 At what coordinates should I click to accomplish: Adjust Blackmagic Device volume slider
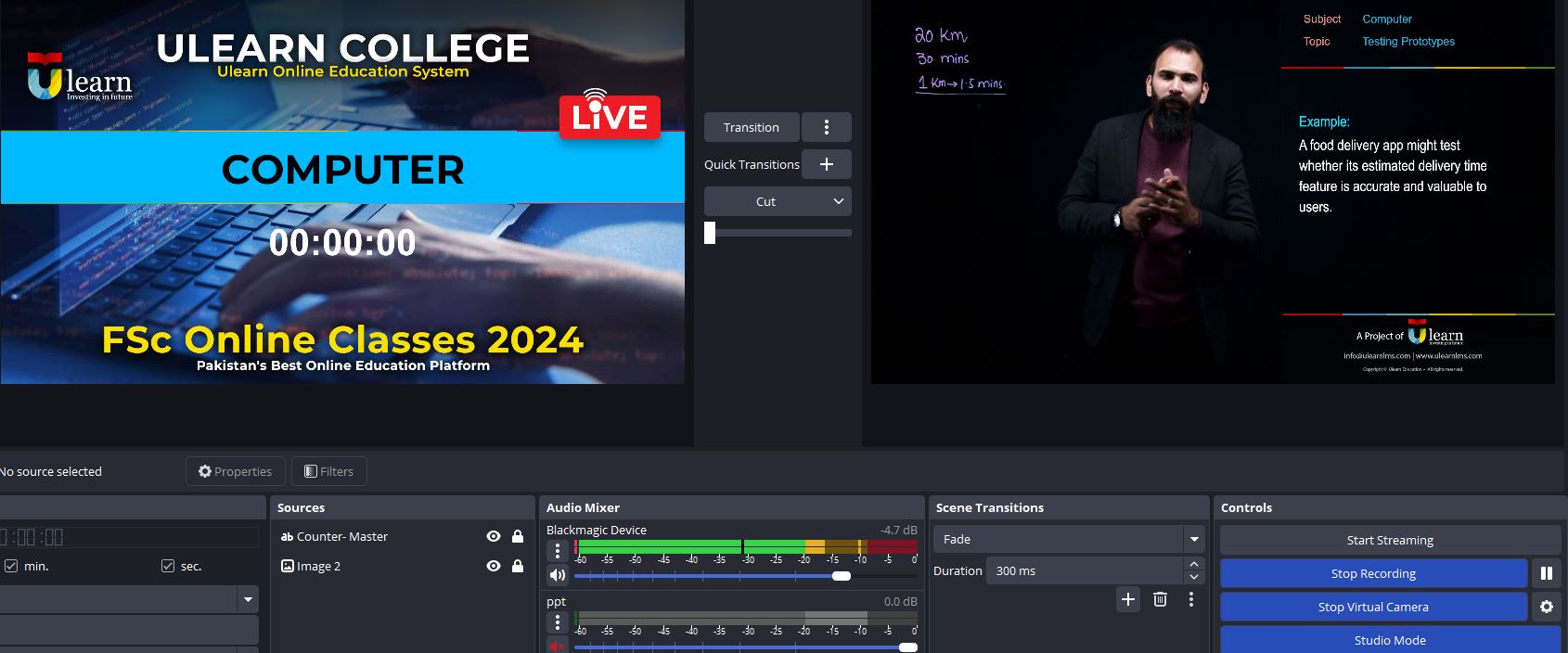pos(842,576)
